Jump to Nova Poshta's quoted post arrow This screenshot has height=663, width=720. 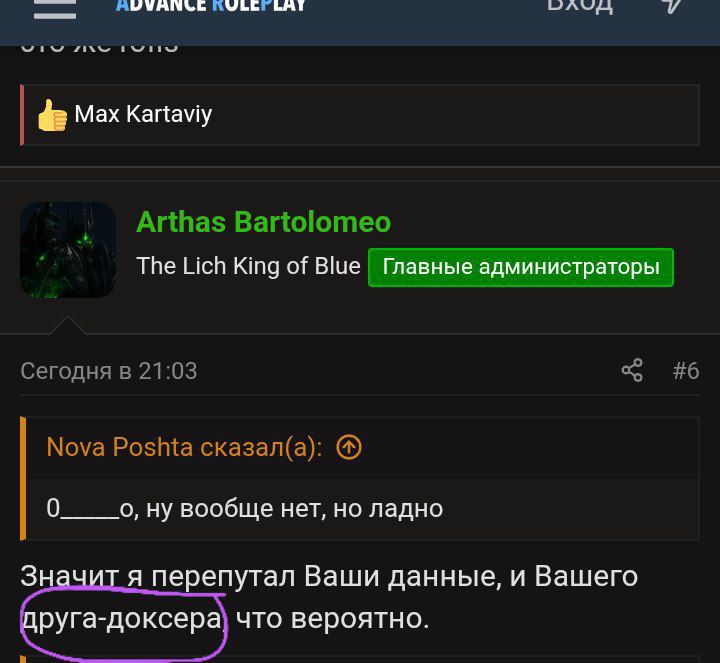click(x=349, y=447)
